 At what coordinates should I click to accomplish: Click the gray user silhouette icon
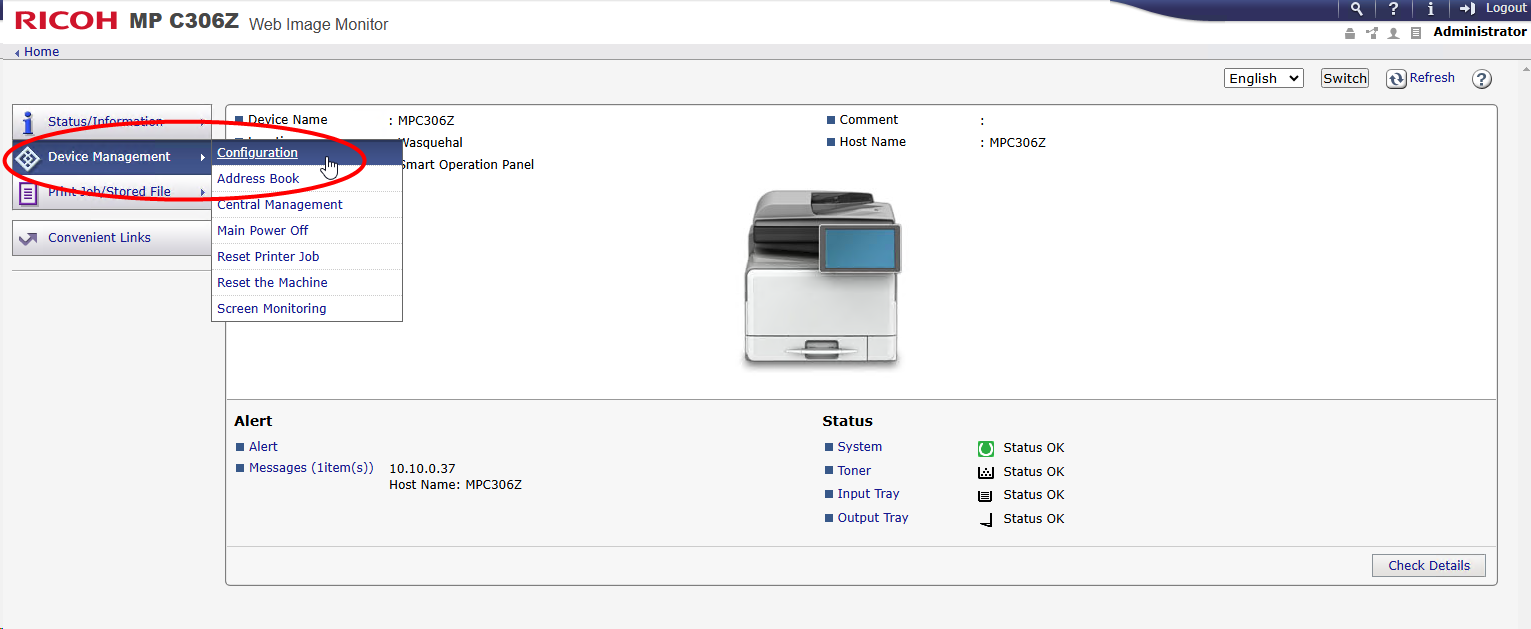point(1393,33)
